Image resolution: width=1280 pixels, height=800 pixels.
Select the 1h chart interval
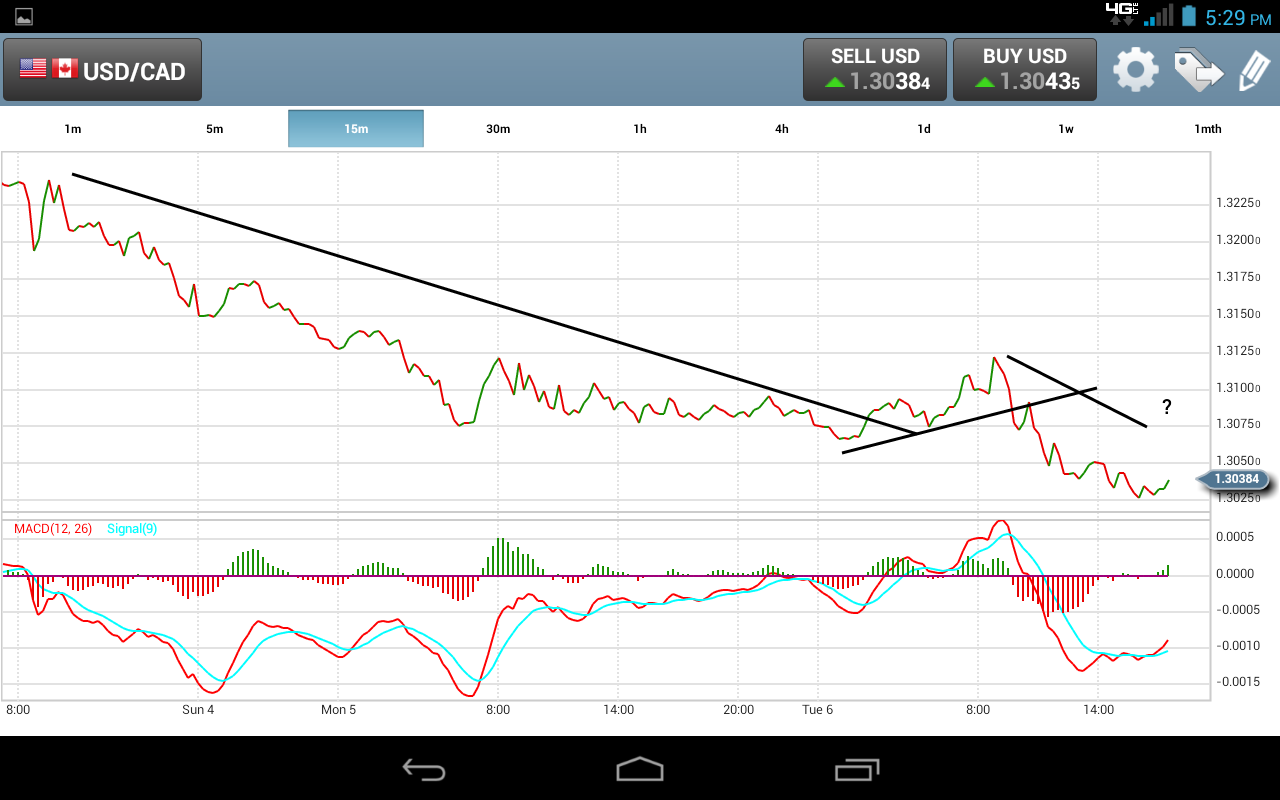tap(640, 129)
